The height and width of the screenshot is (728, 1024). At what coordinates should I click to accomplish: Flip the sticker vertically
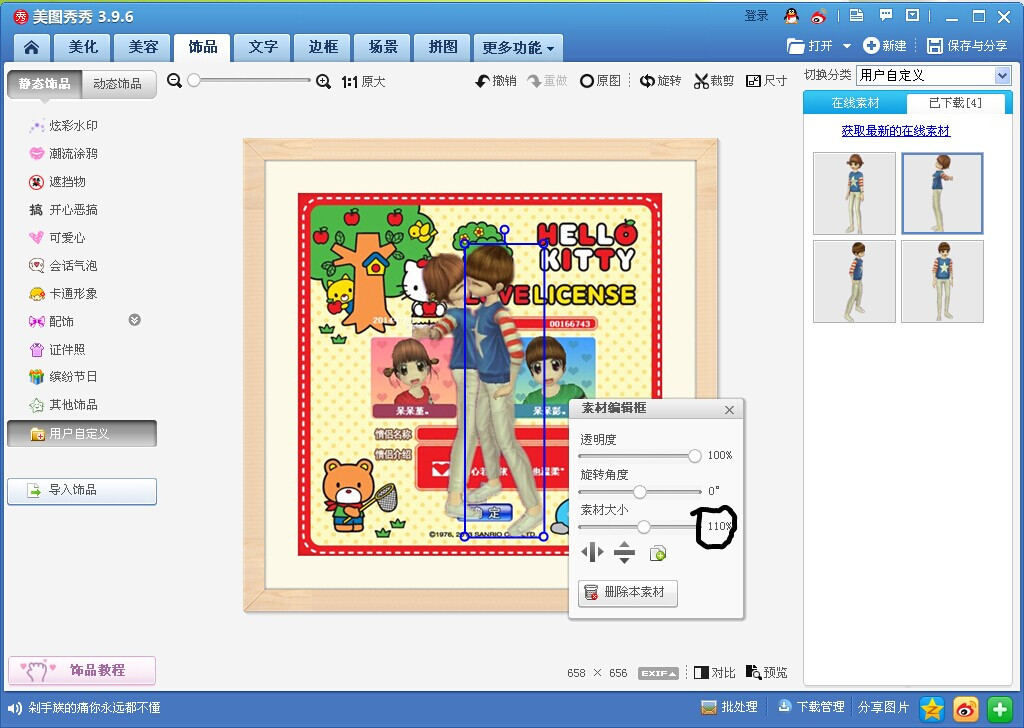(624, 552)
